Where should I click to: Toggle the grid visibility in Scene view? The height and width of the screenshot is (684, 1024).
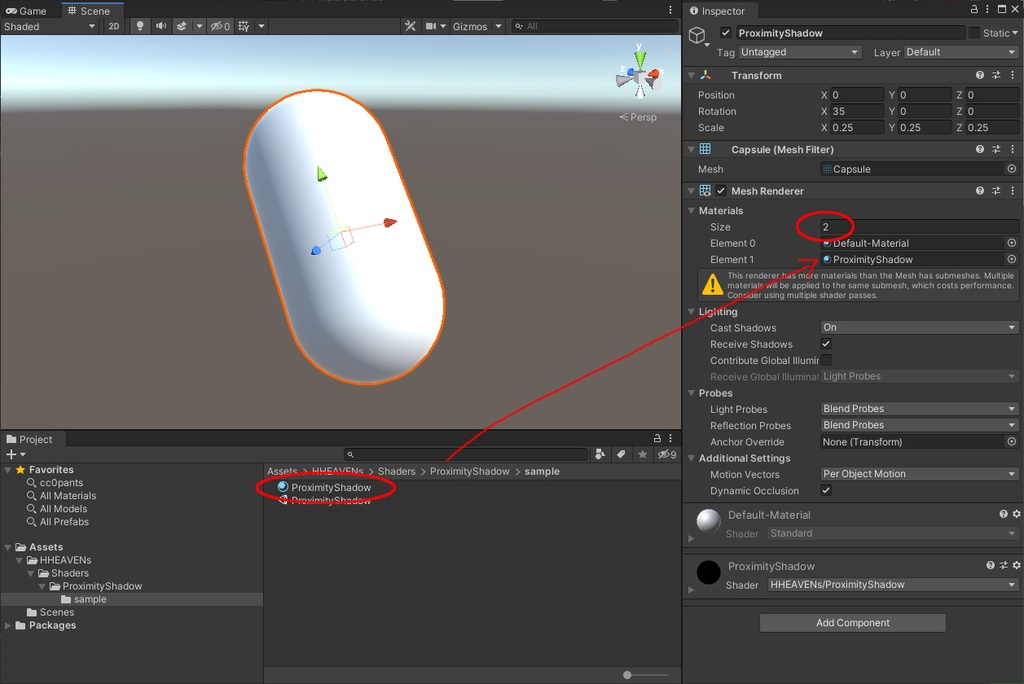[x=242, y=26]
